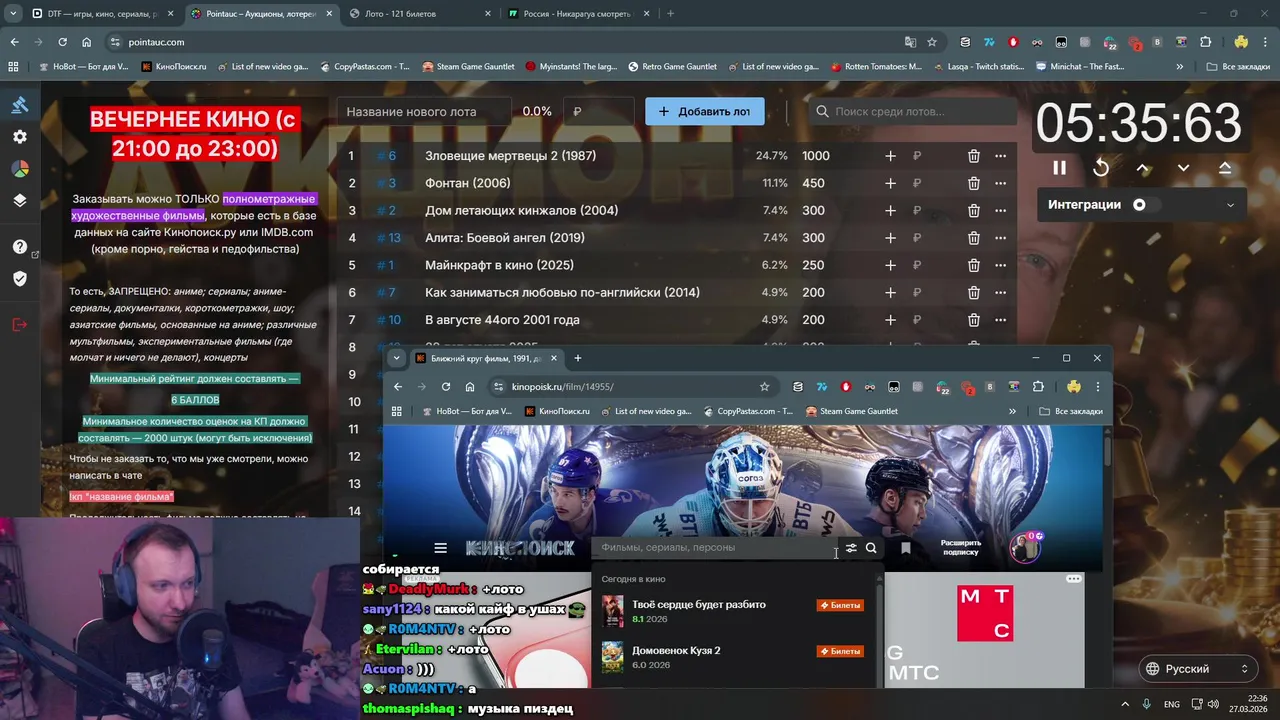Image resolution: width=1280 pixels, height=720 pixels.
Task: Click Kinopoisk magnifier search icon
Action: pyautogui.click(x=871, y=548)
